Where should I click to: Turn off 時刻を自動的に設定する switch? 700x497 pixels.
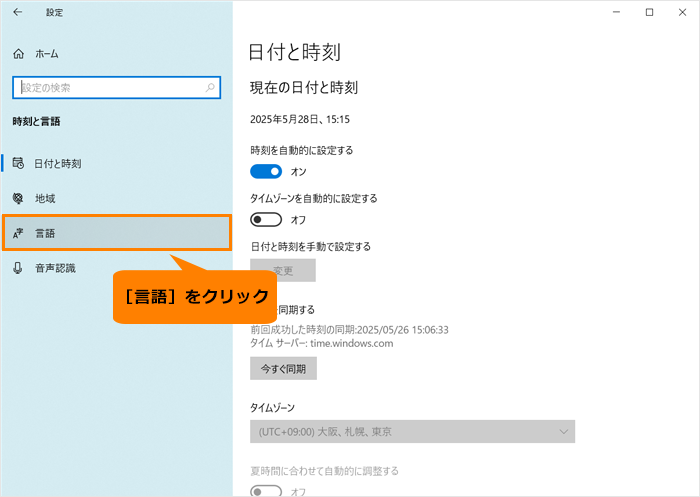point(266,171)
